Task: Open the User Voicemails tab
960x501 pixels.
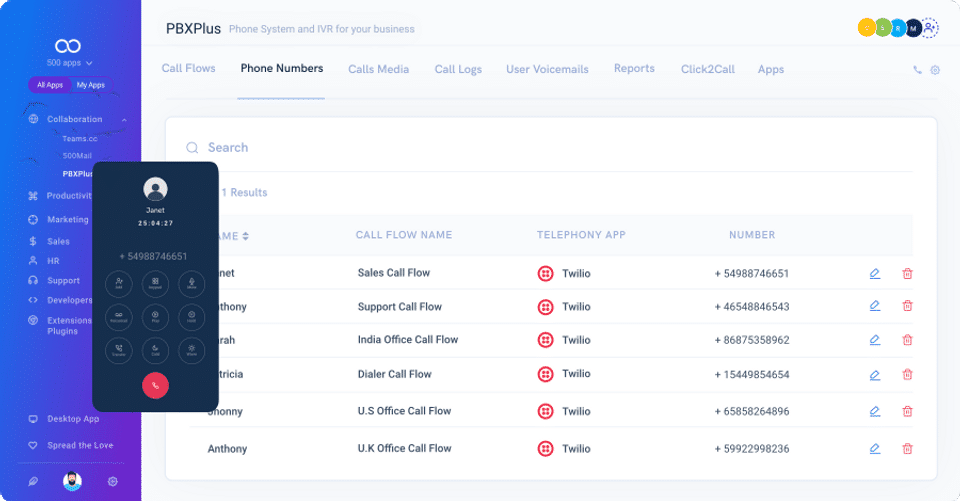Action: [547, 69]
